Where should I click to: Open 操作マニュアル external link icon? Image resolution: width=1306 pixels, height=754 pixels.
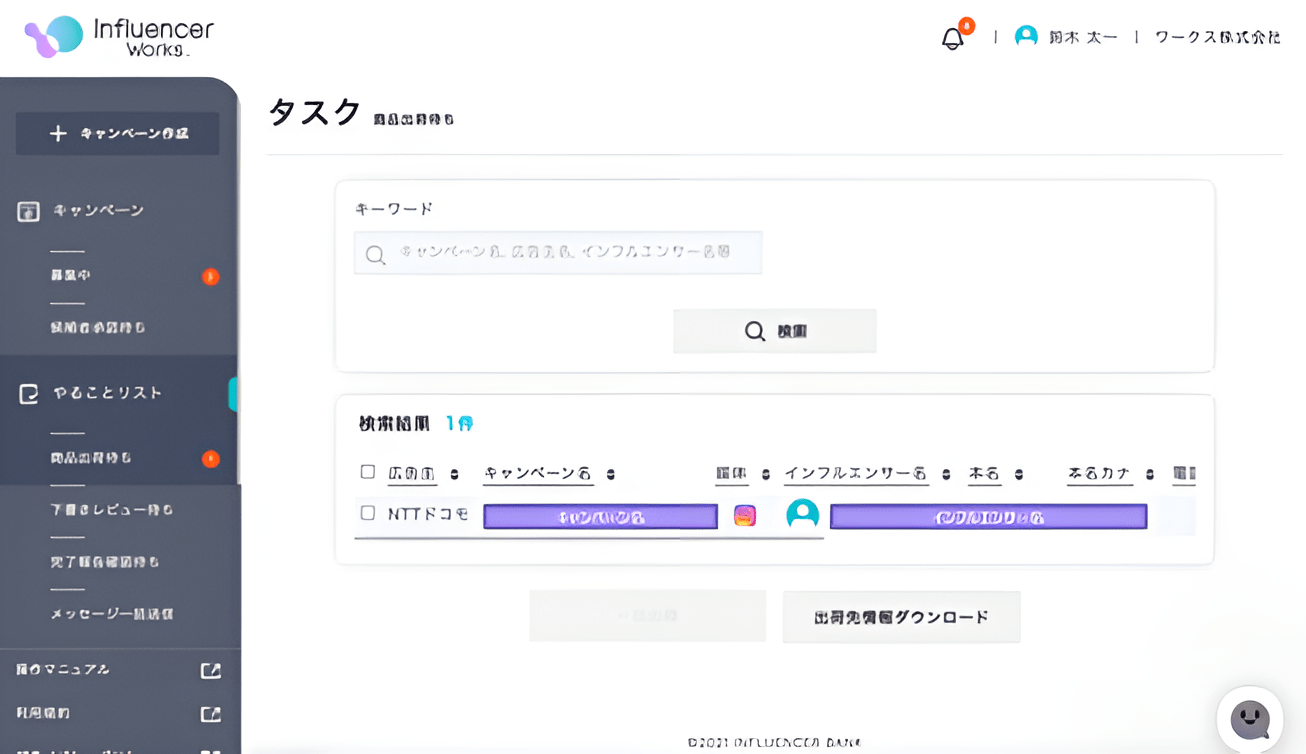[210, 670]
